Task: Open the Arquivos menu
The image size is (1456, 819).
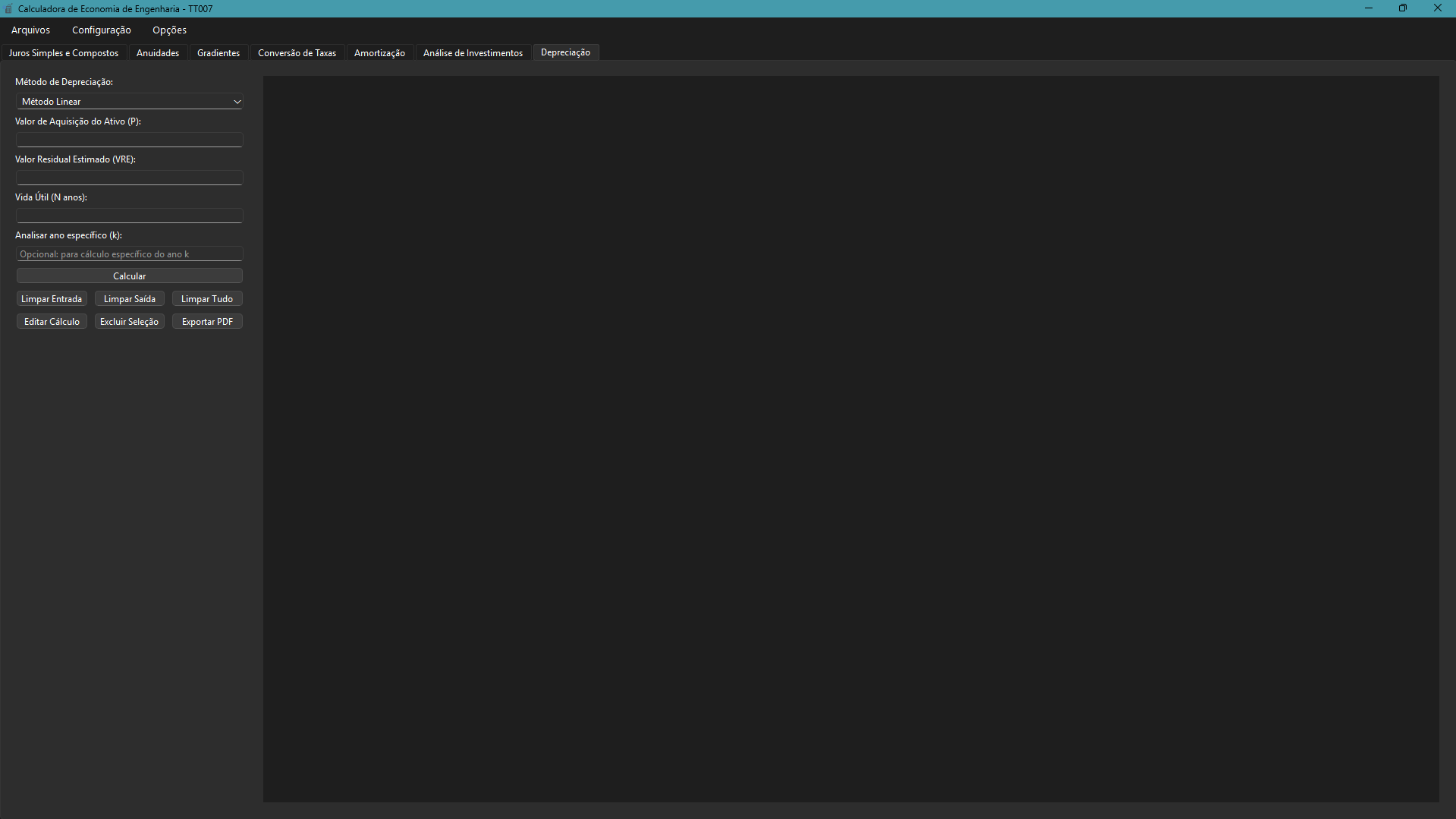Action: (x=30, y=30)
